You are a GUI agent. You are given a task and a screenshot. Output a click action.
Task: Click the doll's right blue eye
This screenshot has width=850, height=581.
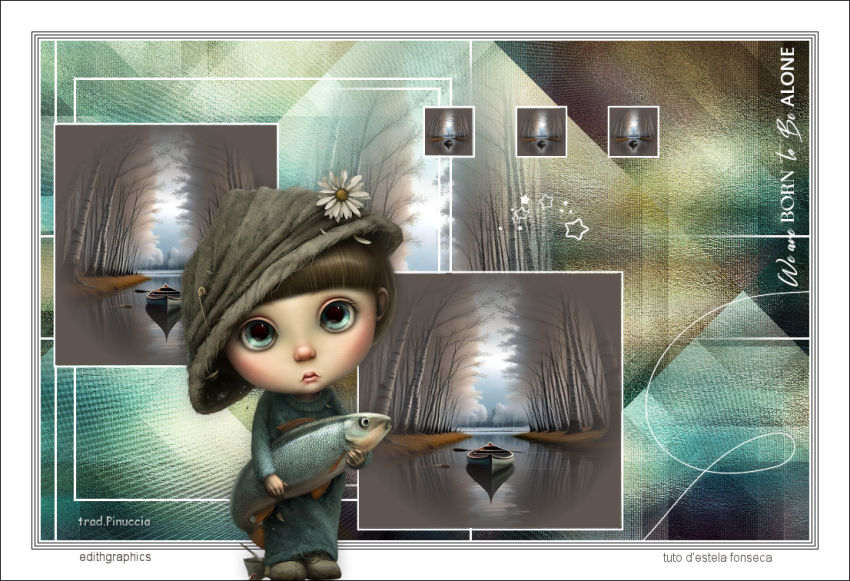coord(336,315)
